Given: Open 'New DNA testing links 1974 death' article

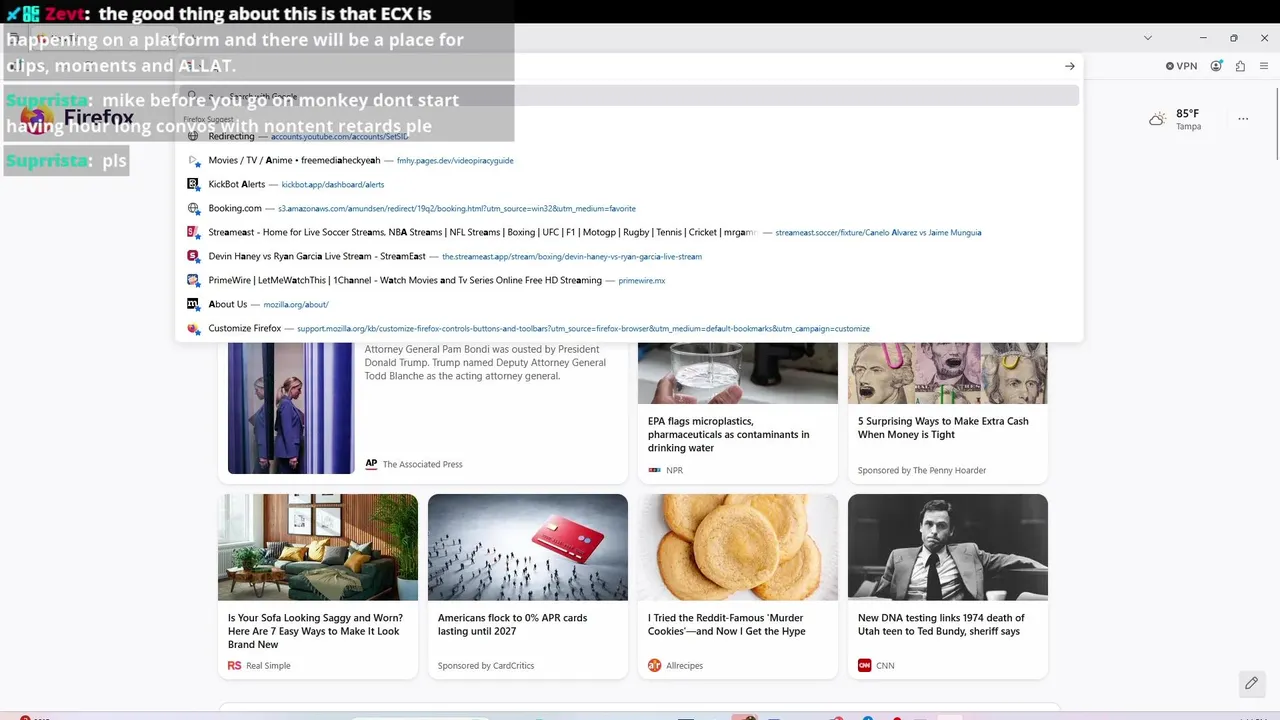Looking at the screenshot, I should point(941,624).
